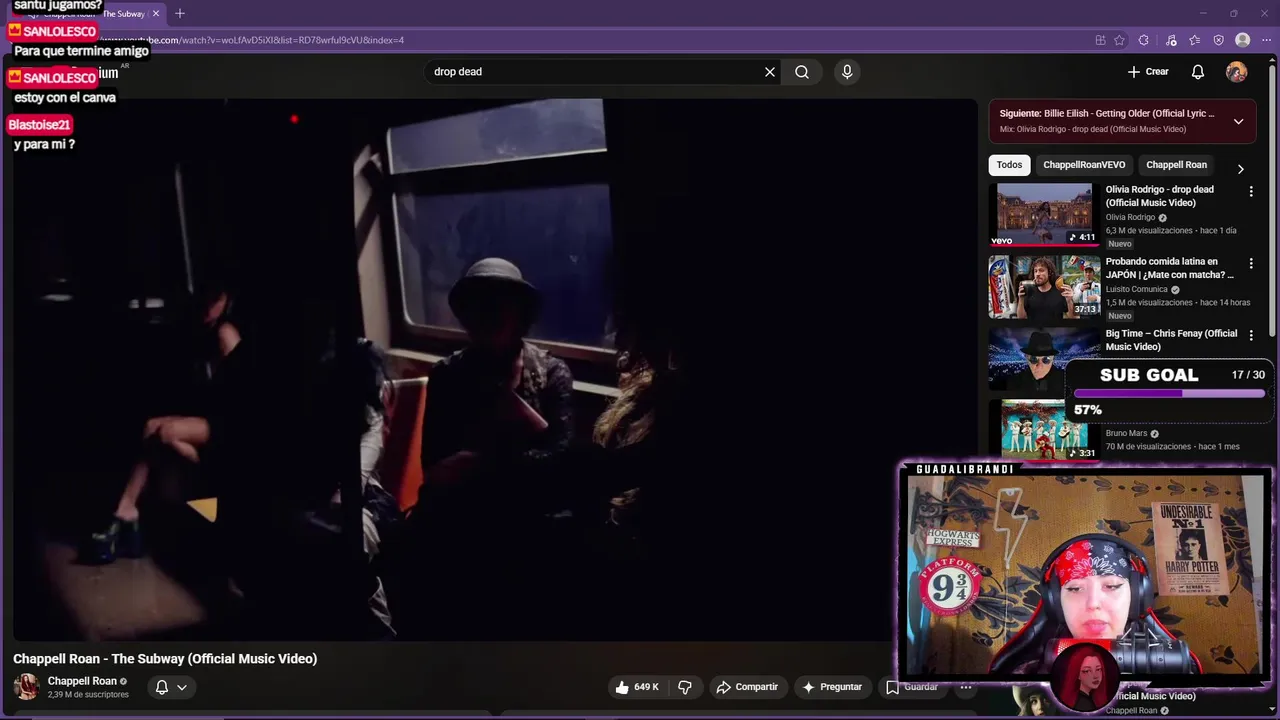Select the ChappellRoanVEVO filter chip
Viewport: 1280px width, 720px height.
(1084, 165)
